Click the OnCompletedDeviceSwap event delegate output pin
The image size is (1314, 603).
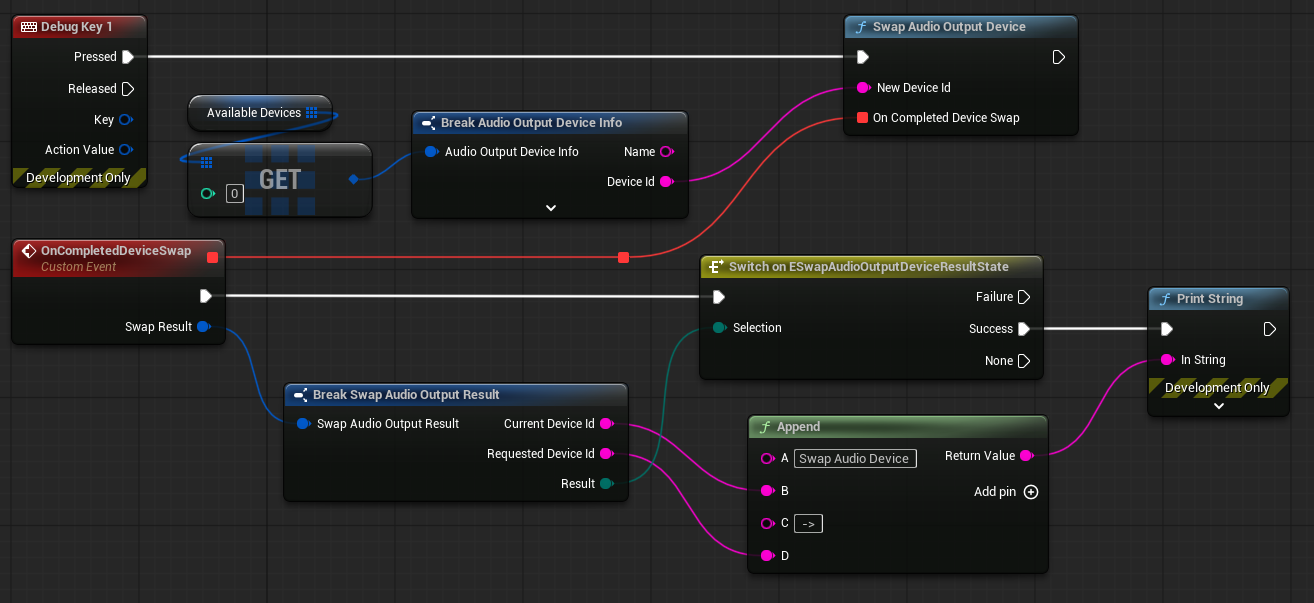coord(211,258)
